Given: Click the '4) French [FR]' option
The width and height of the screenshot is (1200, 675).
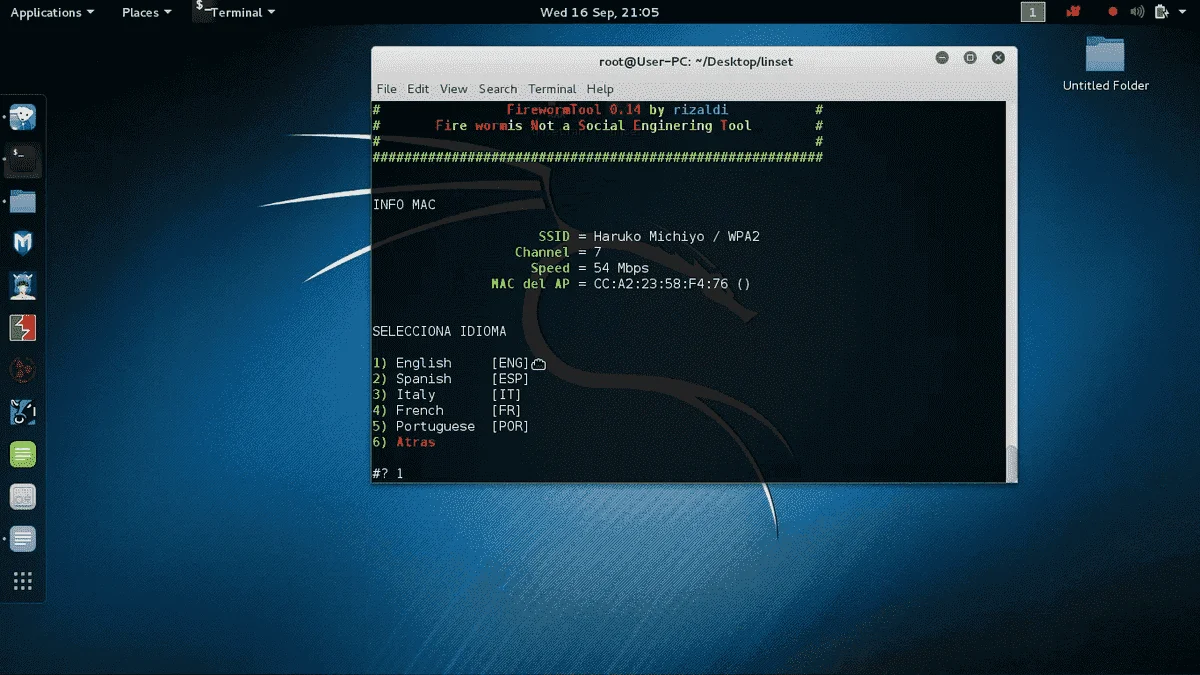Looking at the screenshot, I should 447,411.
